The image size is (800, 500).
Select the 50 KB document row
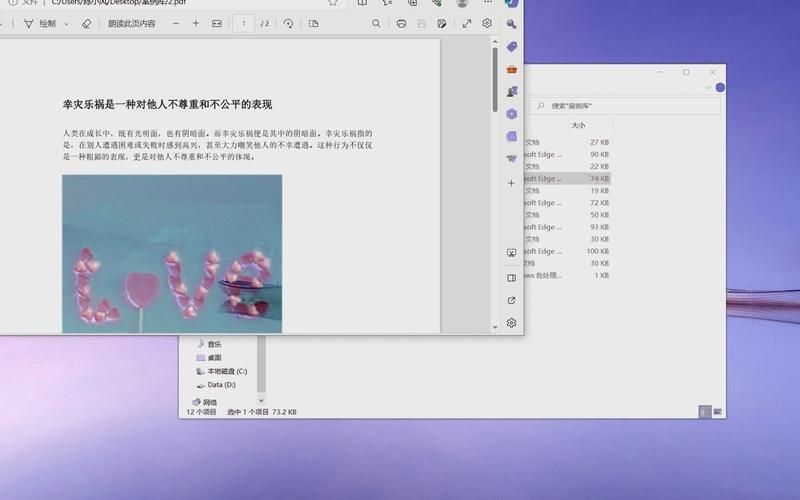pyautogui.click(x=567, y=215)
